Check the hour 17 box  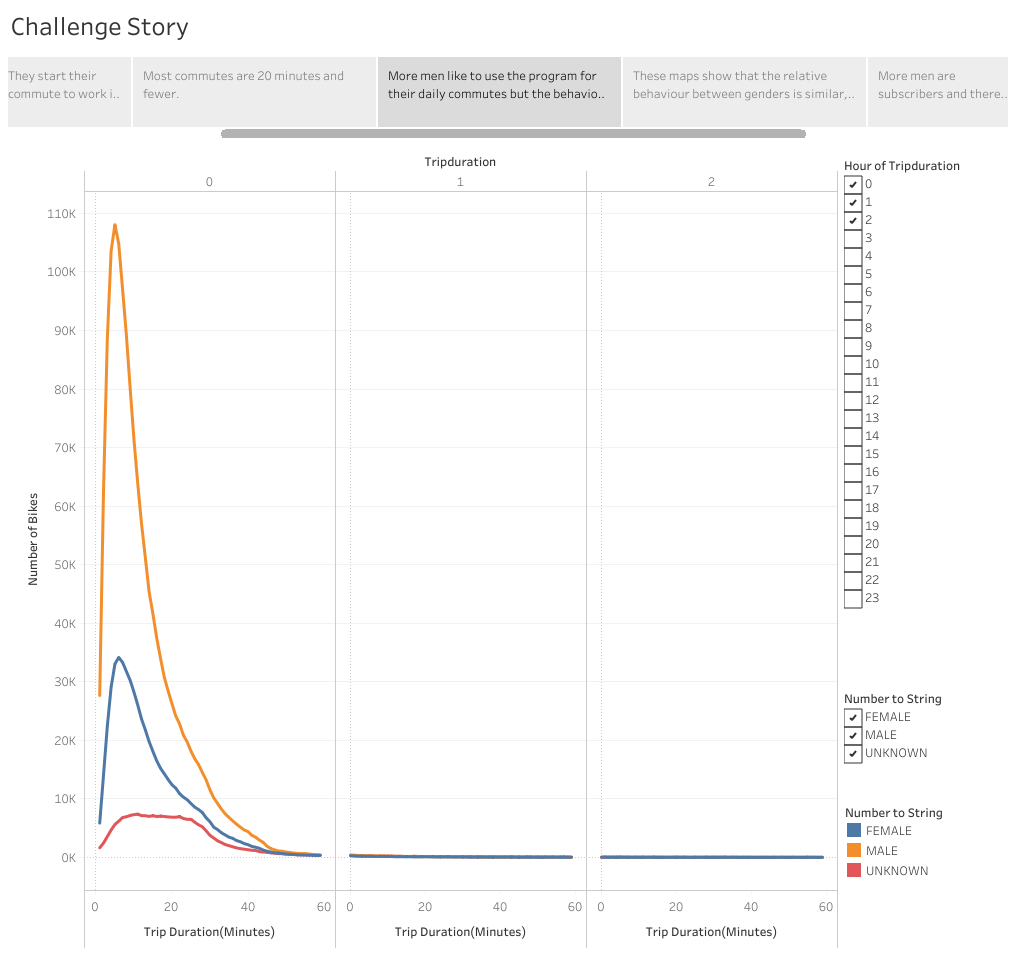click(853, 489)
